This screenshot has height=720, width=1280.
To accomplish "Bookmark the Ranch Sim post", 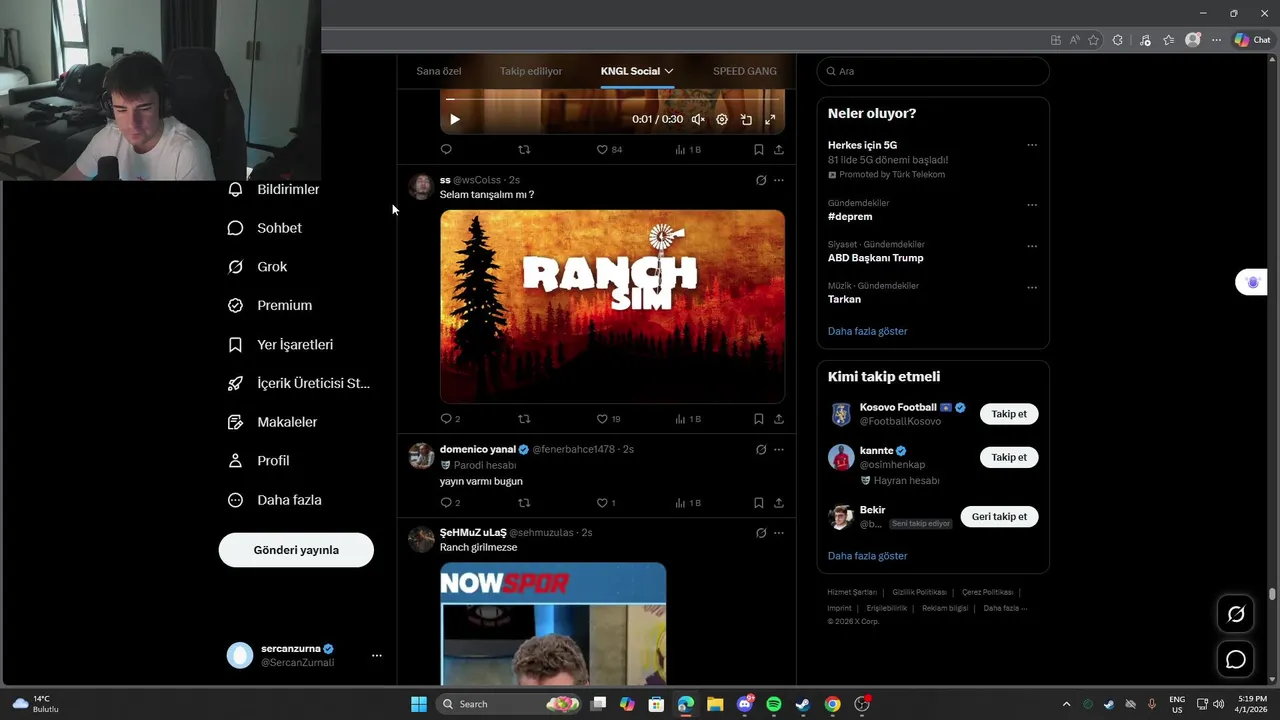I will point(759,419).
